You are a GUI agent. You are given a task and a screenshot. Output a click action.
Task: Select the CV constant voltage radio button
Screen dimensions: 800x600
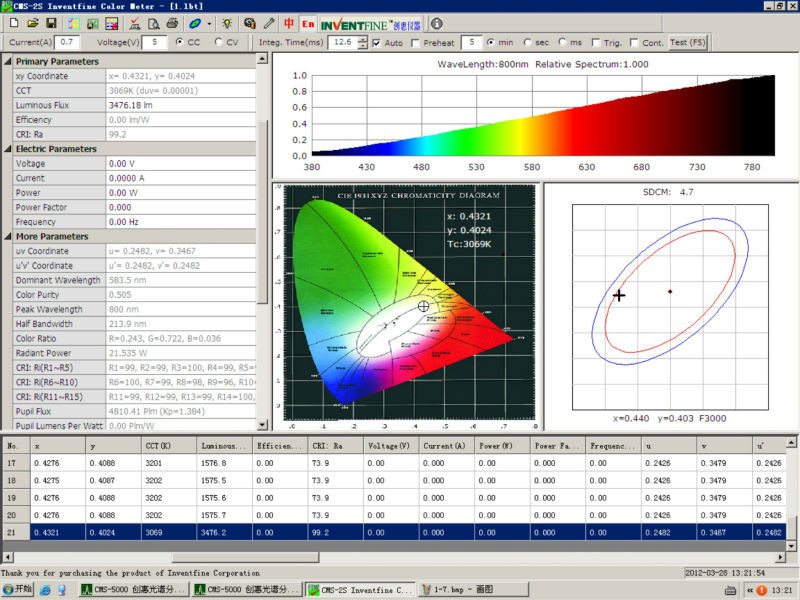click(219, 42)
